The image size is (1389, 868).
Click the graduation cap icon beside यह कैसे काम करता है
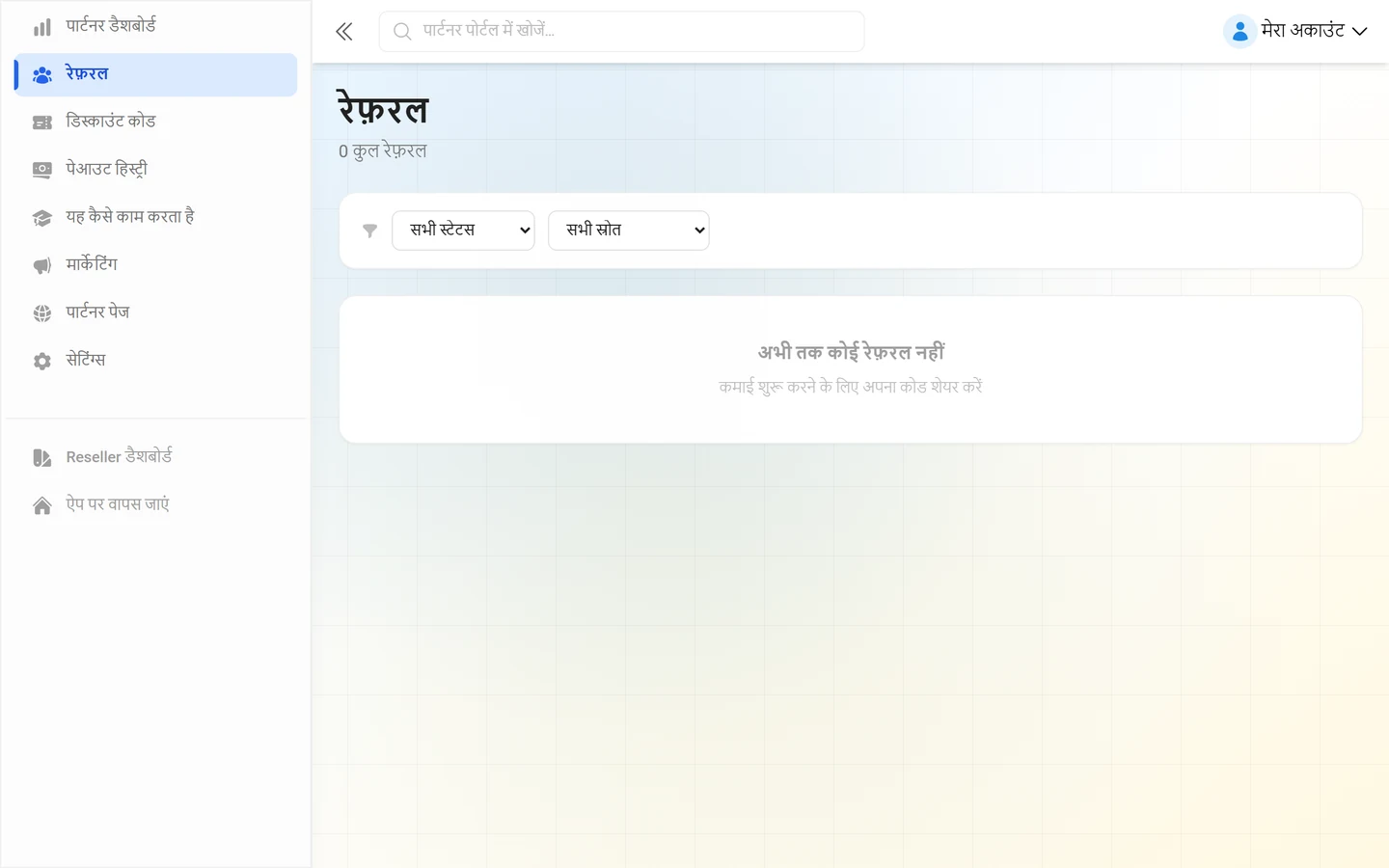point(42,218)
